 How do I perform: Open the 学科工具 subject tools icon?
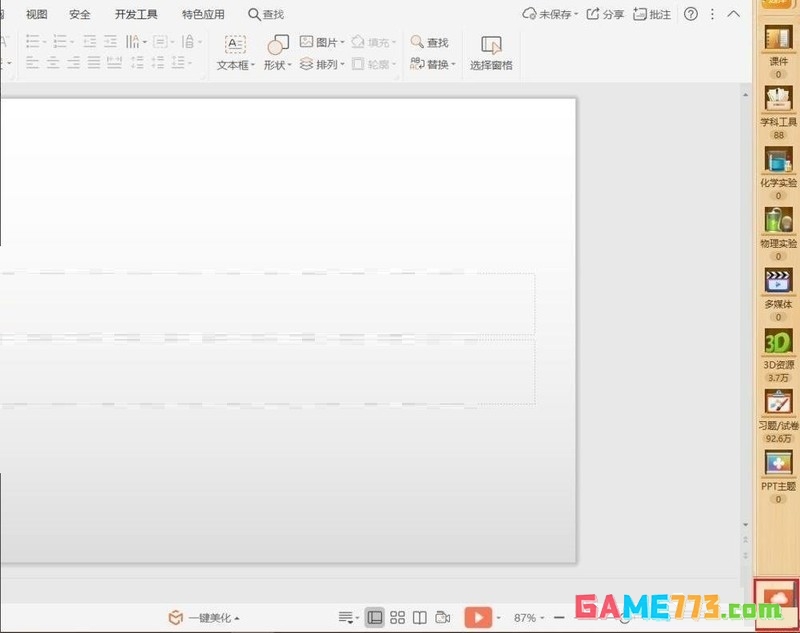pos(778,100)
